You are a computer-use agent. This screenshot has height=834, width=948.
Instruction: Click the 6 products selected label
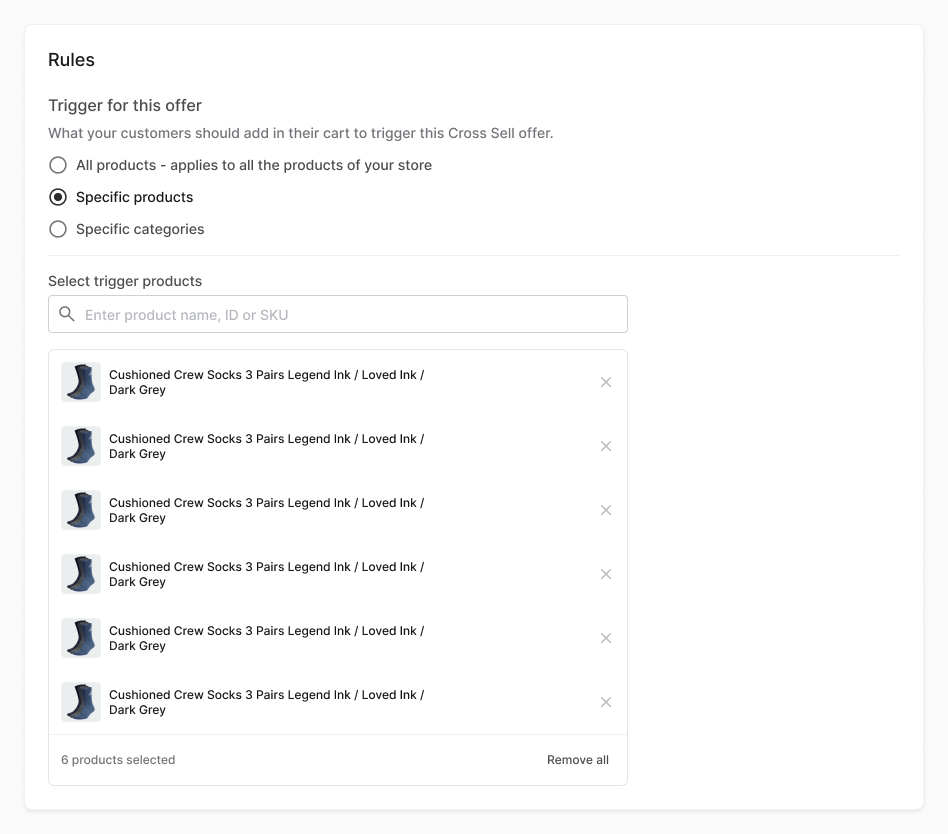pos(118,760)
